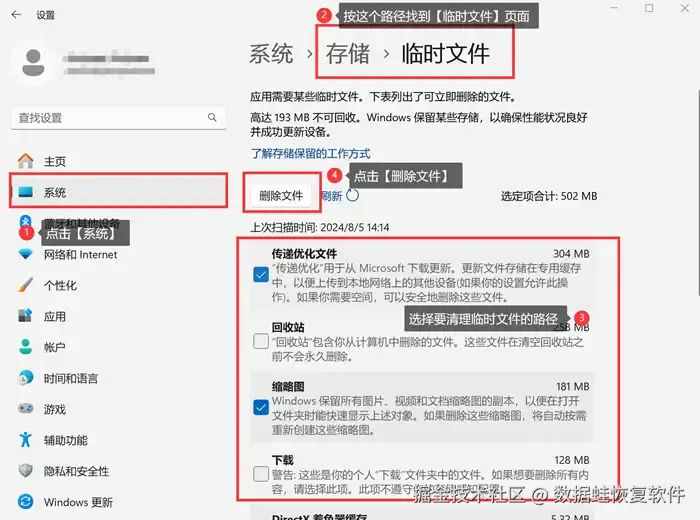Click the back arrow in Settings
This screenshot has width=700, height=520.
[16, 15]
